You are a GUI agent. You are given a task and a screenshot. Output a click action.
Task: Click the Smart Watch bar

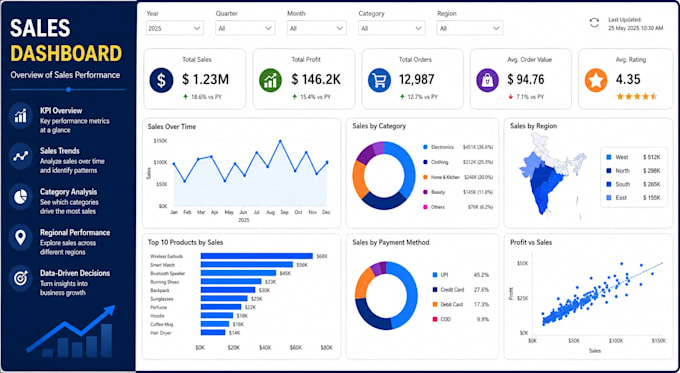click(247, 265)
